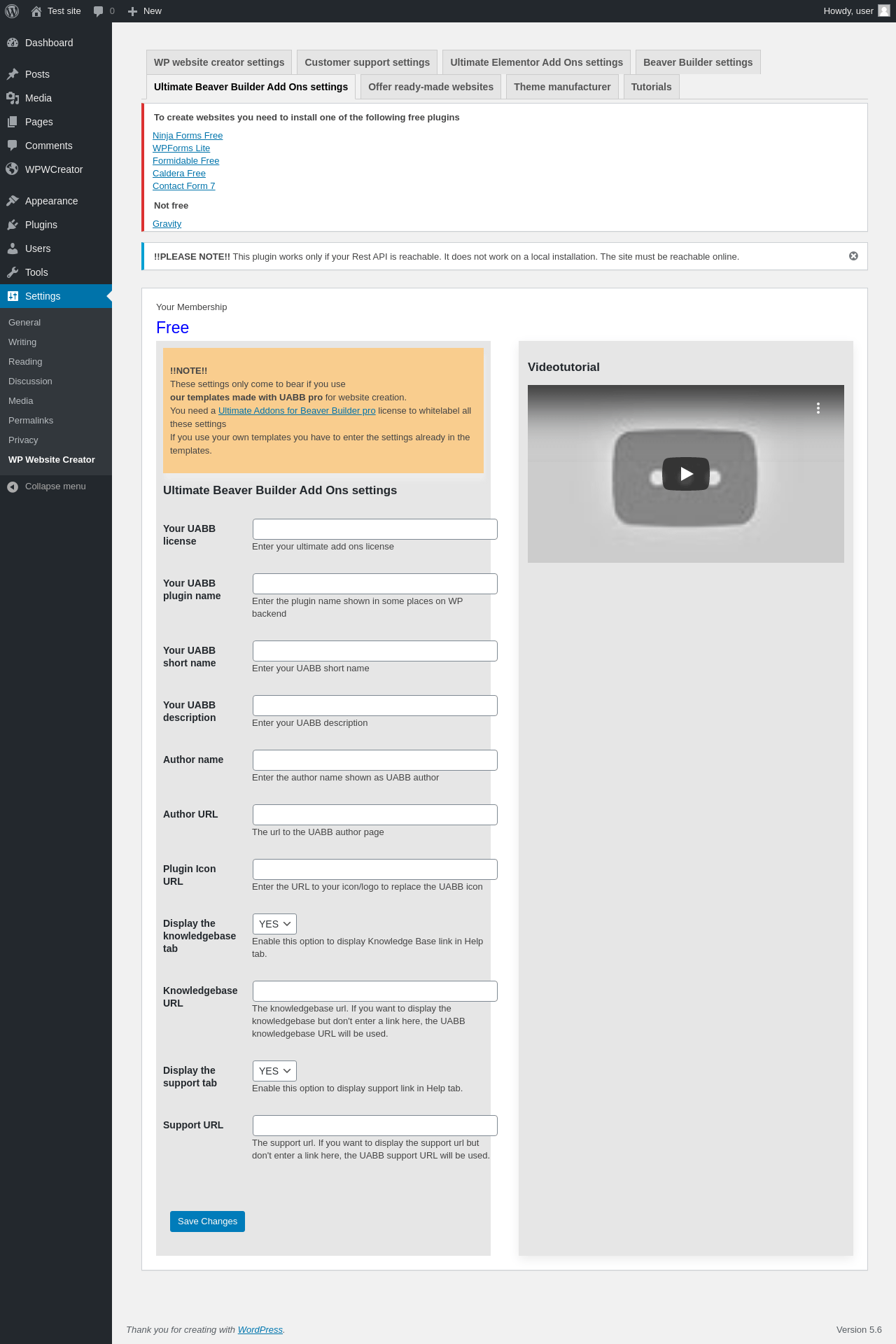This screenshot has height=1344, width=896.
Task: Open Offer ready-made websites tab
Action: tap(430, 87)
